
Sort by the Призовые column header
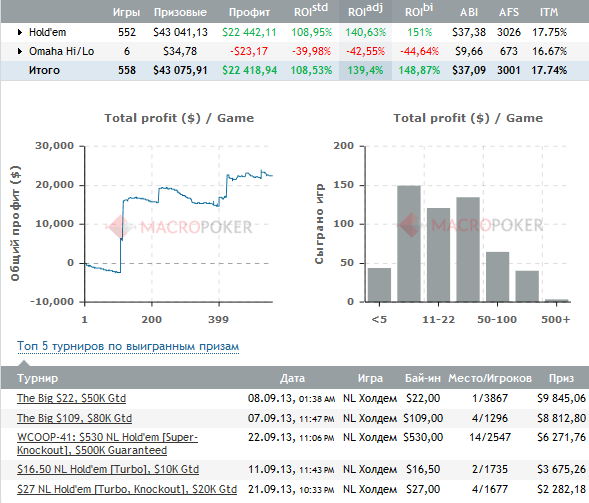click(x=180, y=12)
